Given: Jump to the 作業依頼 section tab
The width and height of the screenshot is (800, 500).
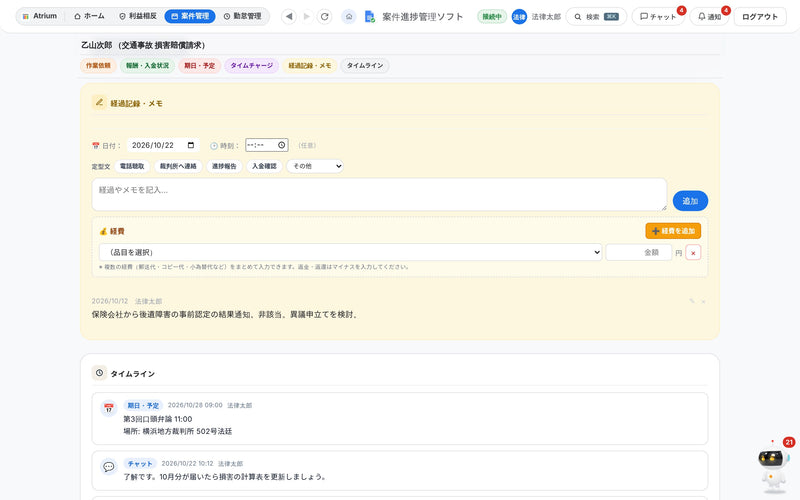Looking at the screenshot, I should (x=98, y=66).
